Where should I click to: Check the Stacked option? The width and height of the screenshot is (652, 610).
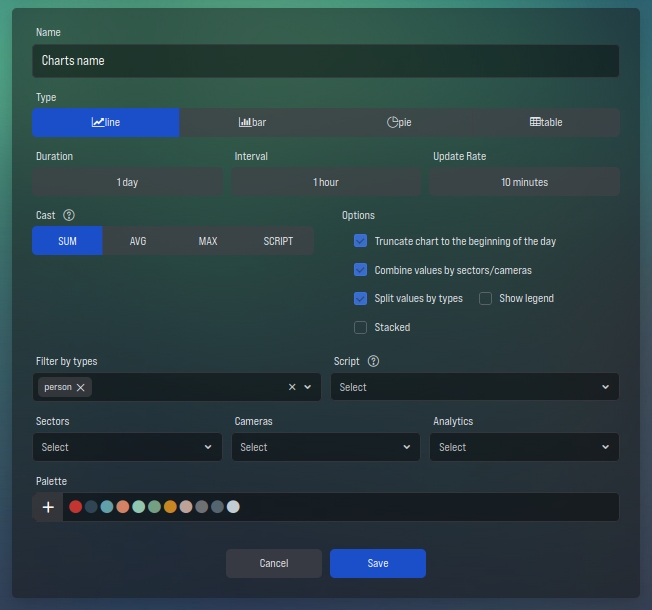point(361,327)
